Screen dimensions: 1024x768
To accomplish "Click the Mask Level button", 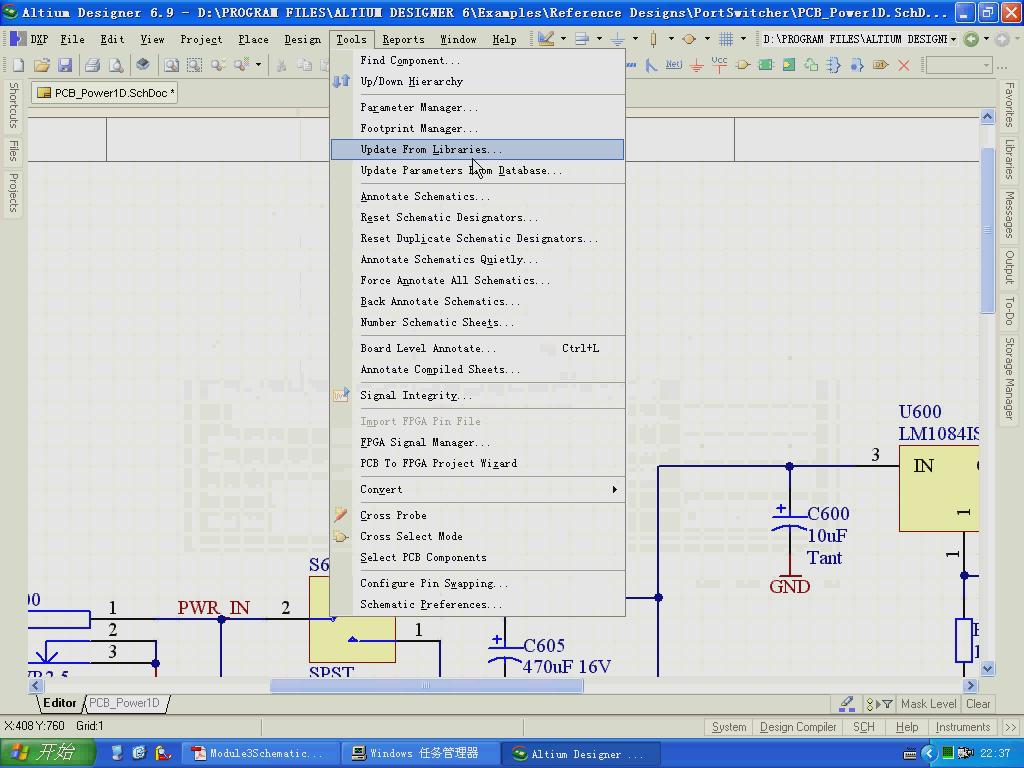I will point(929,704).
